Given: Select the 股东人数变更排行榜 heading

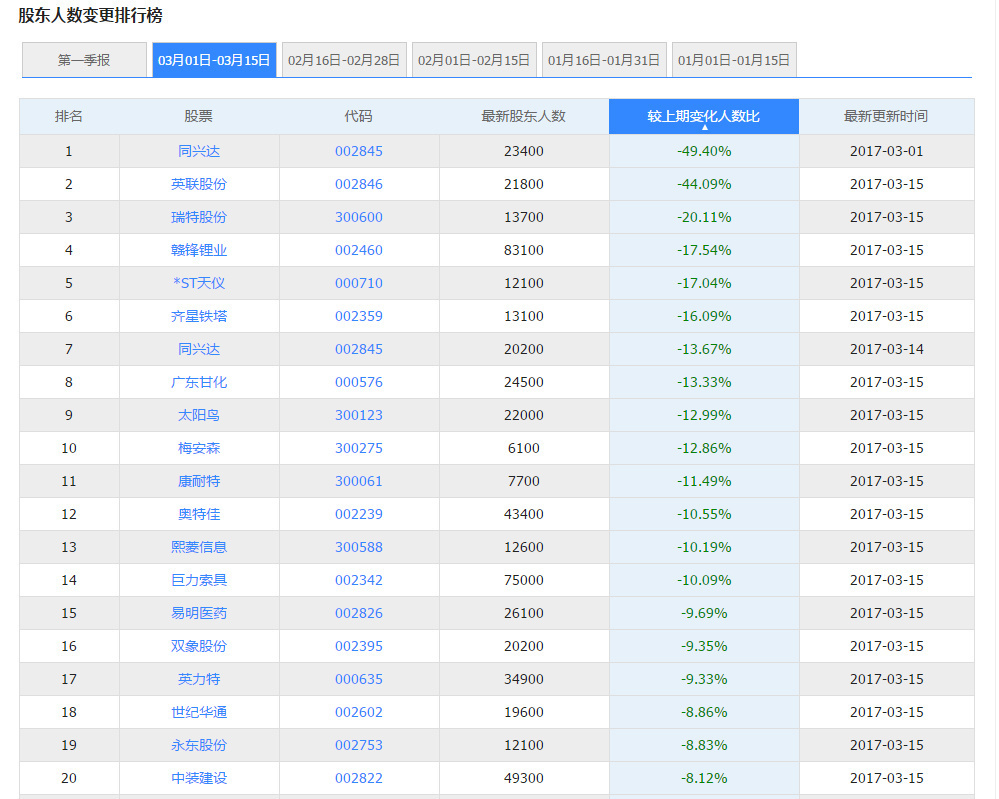Looking at the screenshot, I should point(90,15).
